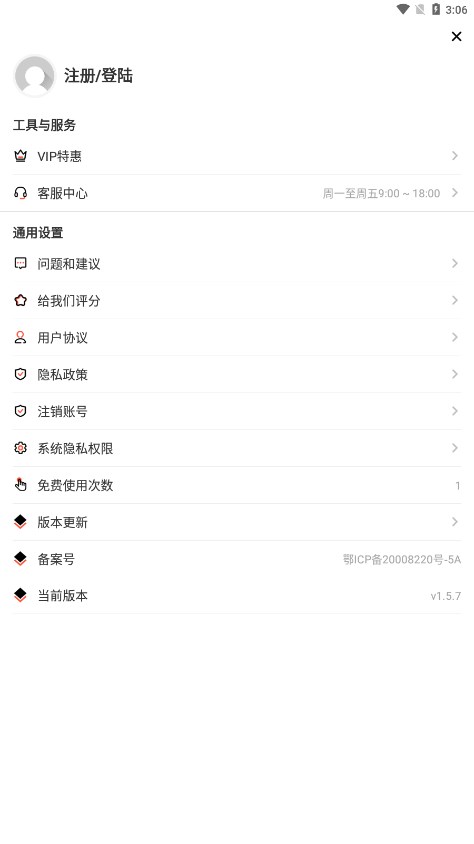Tap the shield icon for 隐私政策
Screen dimensions: 474x844
(20, 374)
